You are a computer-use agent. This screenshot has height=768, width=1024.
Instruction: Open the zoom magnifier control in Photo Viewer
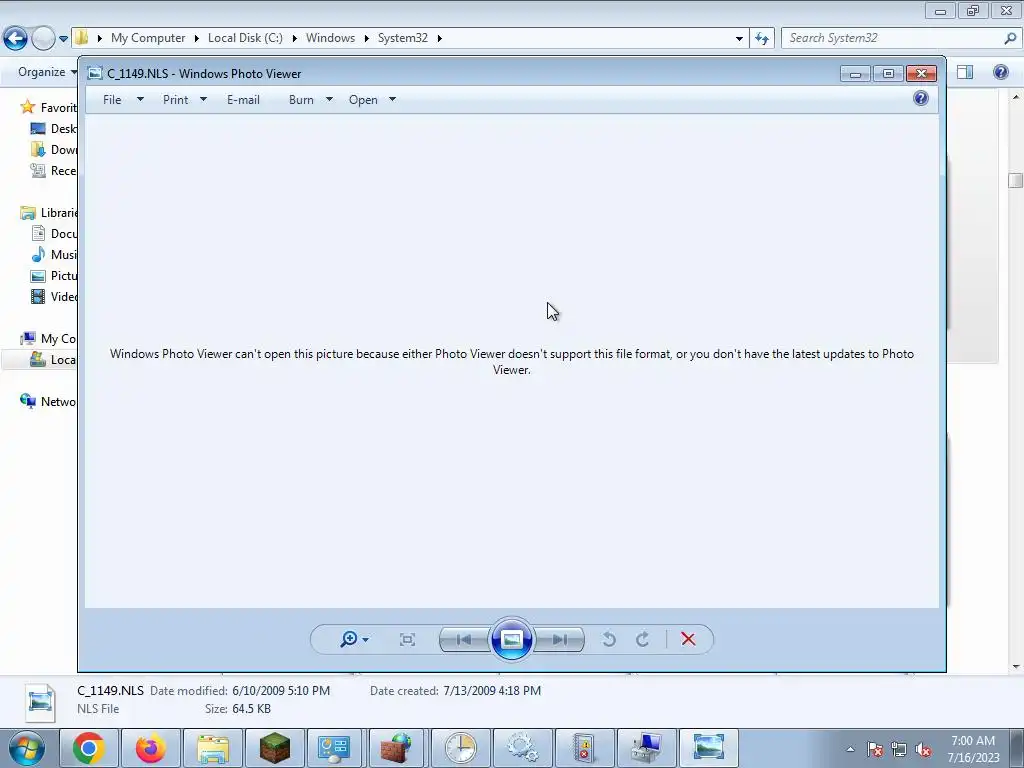(x=349, y=639)
